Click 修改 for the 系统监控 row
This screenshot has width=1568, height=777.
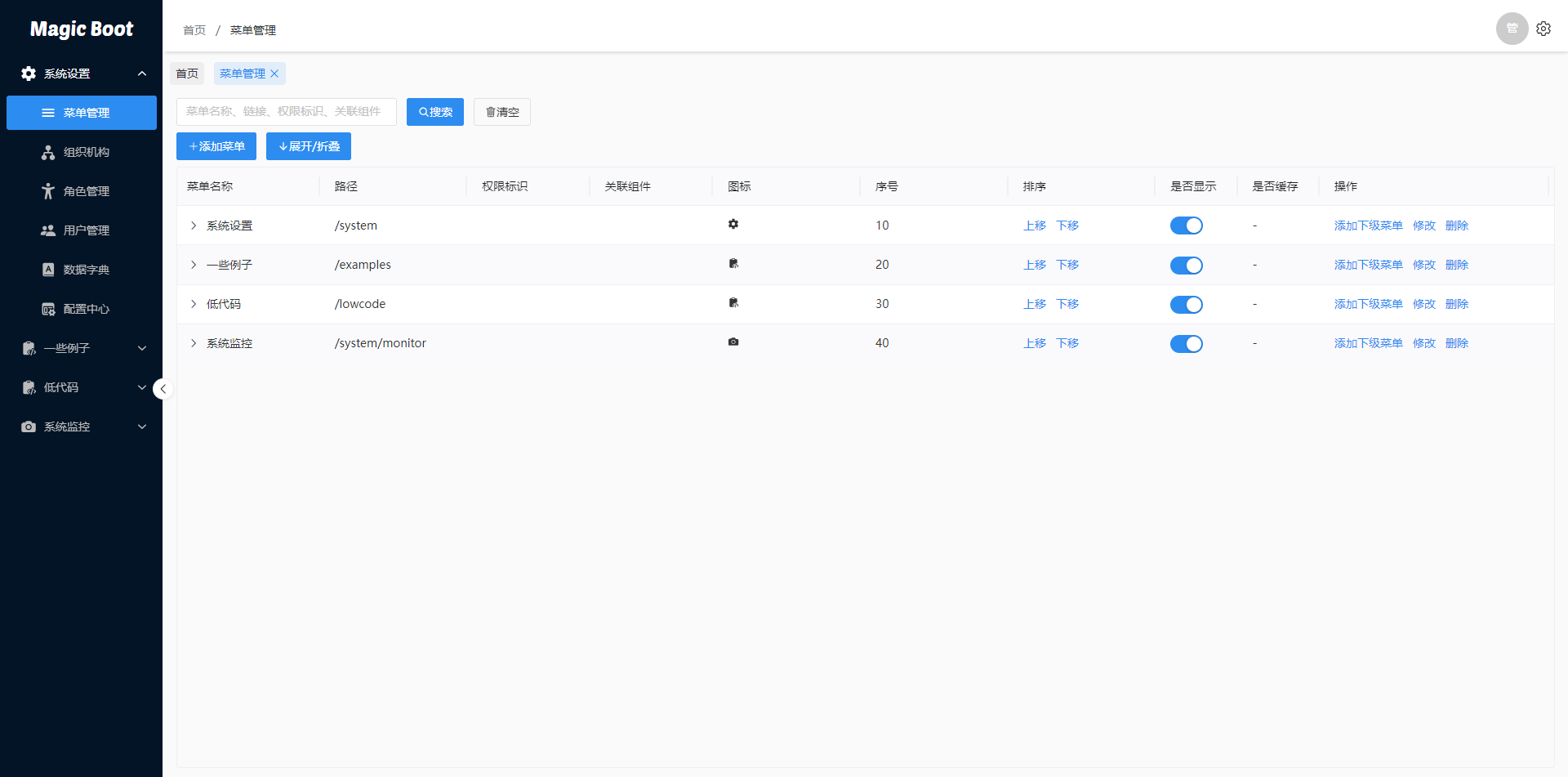(x=1424, y=343)
